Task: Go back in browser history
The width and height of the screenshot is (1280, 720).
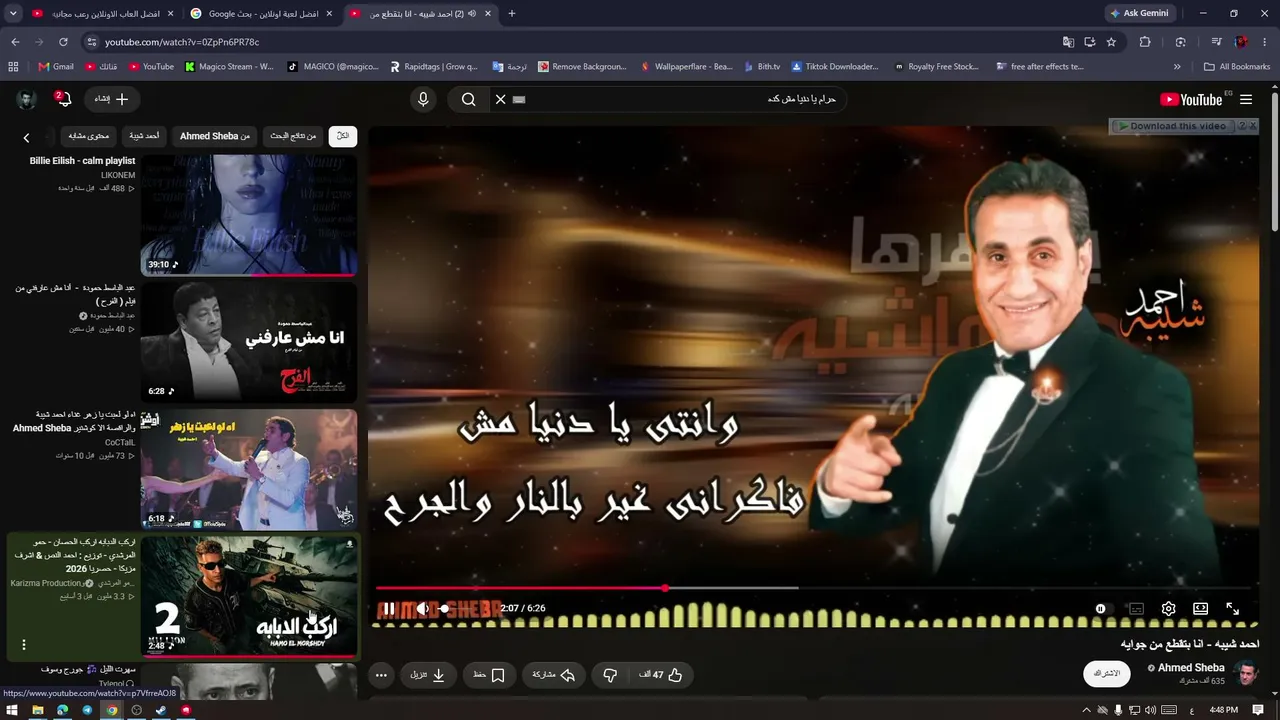Action: click(15, 42)
